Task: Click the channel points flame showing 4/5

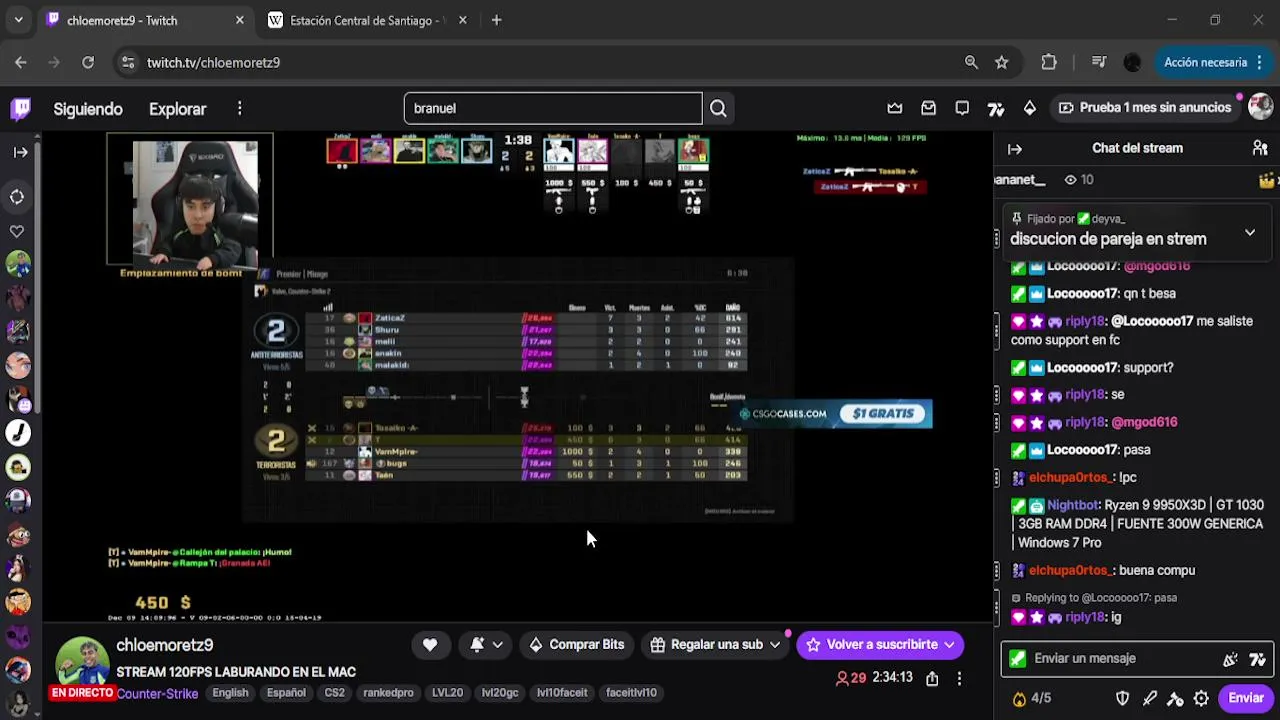Action: click(x=1031, y=698)
